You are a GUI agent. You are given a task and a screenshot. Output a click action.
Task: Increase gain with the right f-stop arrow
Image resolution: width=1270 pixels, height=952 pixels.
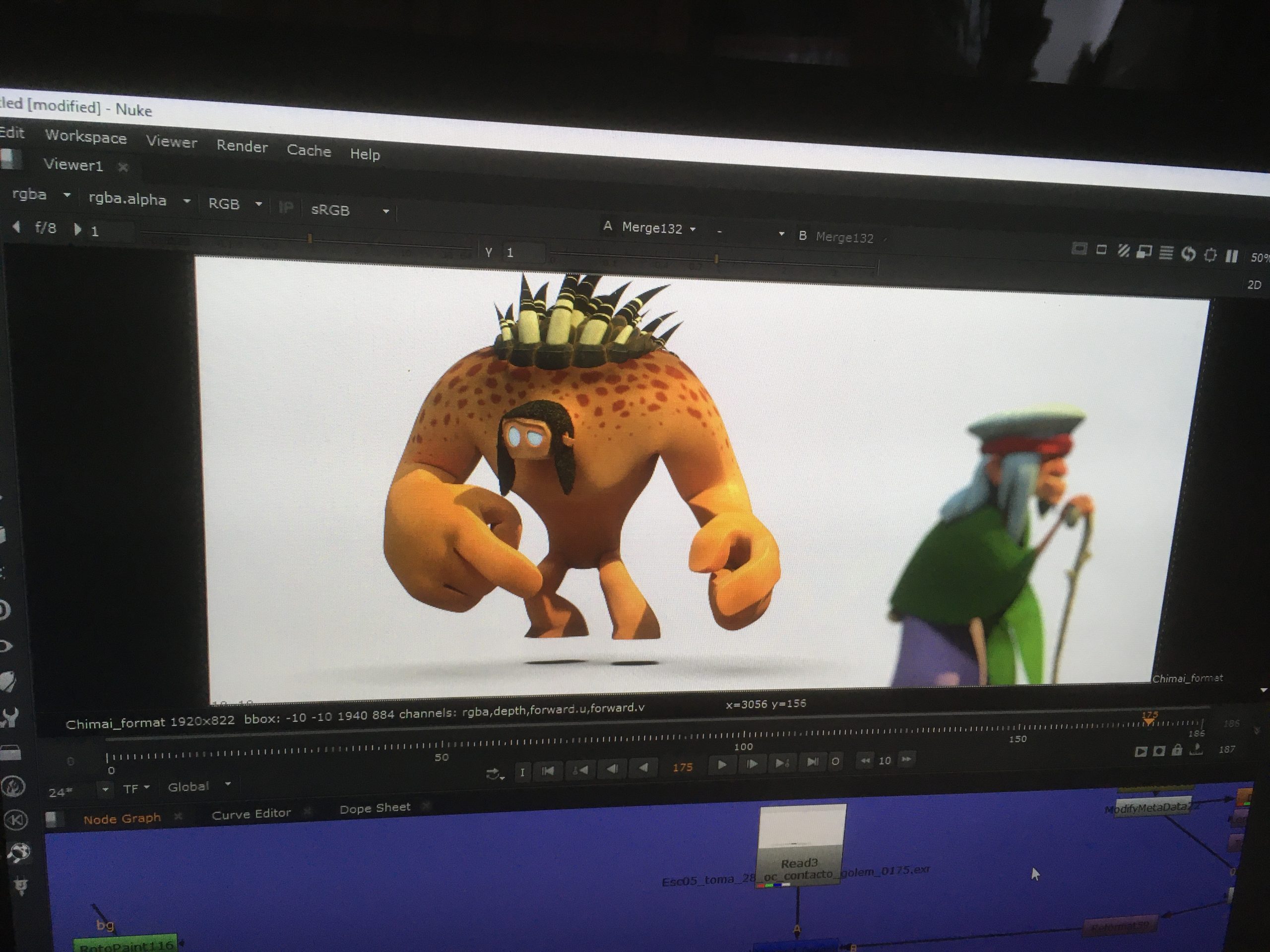coord(77,230)
